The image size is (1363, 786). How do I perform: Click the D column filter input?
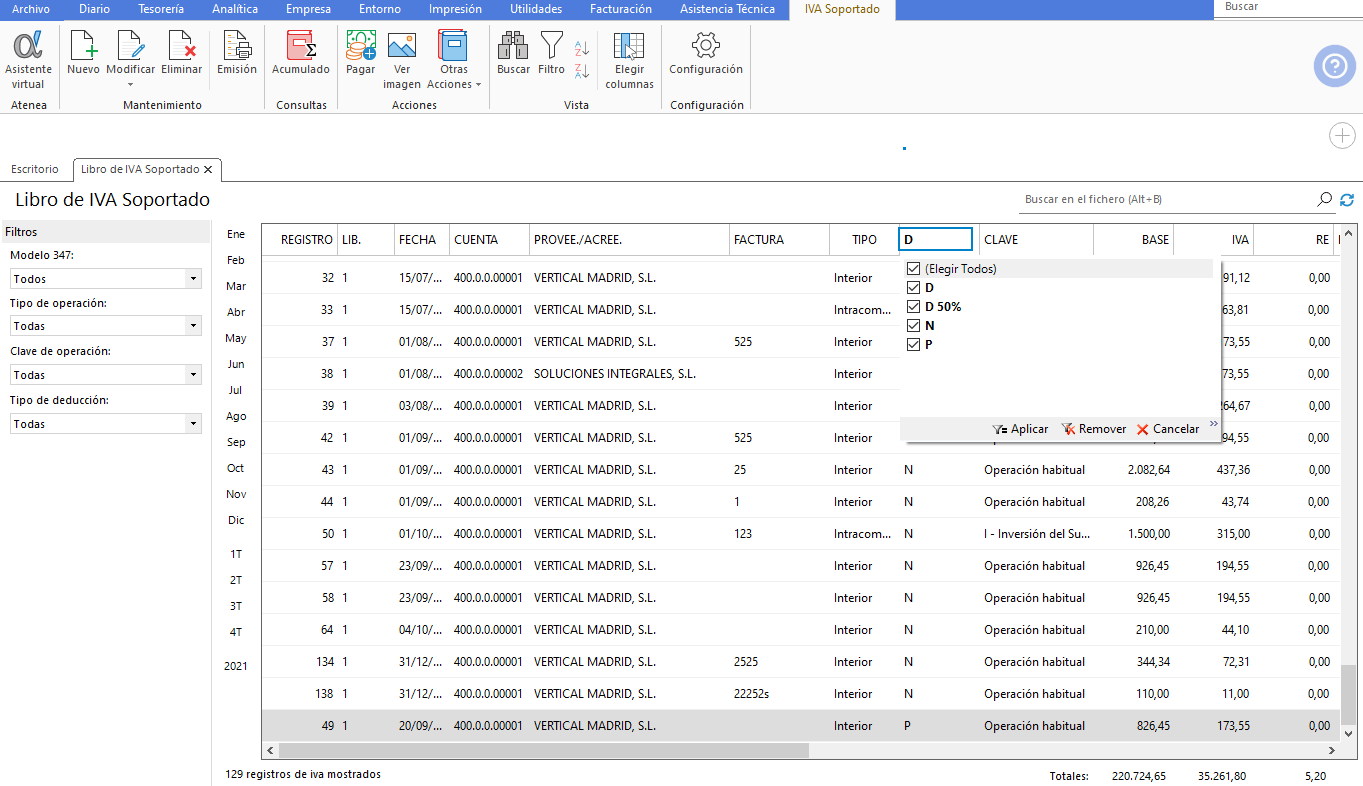935,240
